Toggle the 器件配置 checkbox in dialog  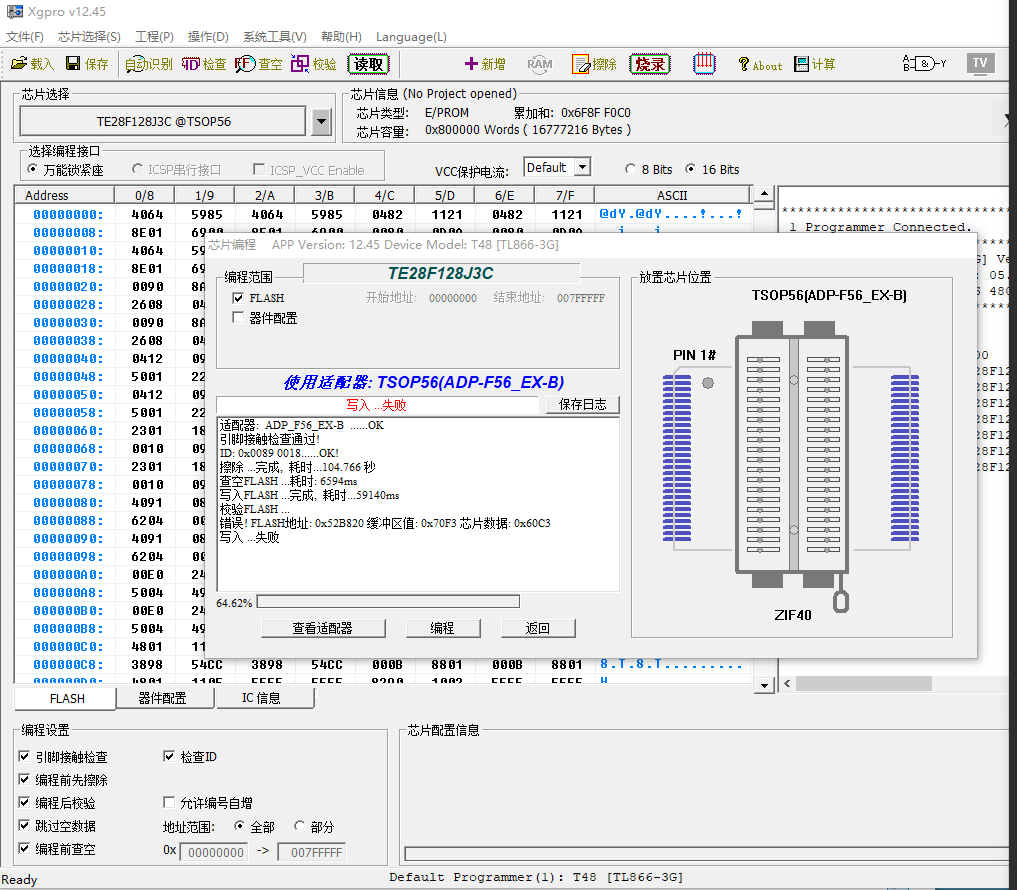(x=238, y=318)
